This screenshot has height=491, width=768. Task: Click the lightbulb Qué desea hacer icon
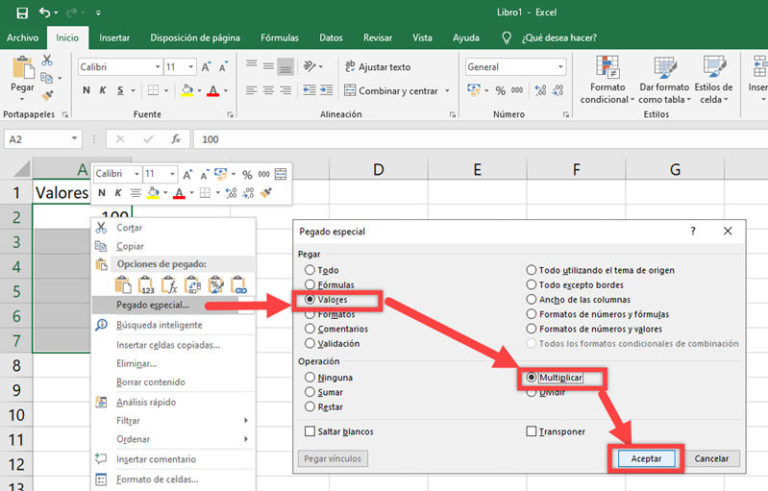coord(506,38)
